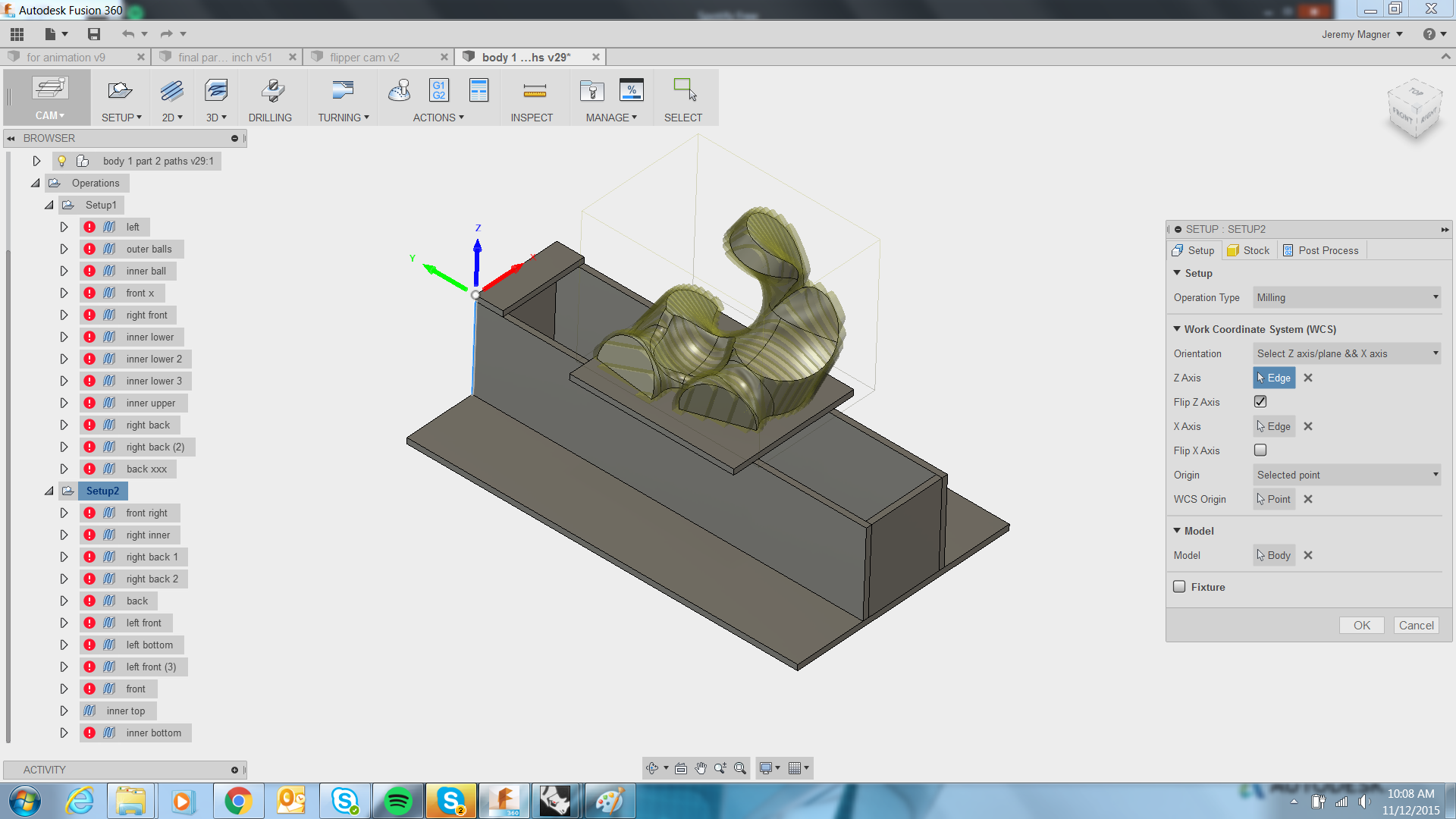Select the outer balls operation
Viewport: 1456px width, 819px height.
pyautogui.click(x=149, y=249)
